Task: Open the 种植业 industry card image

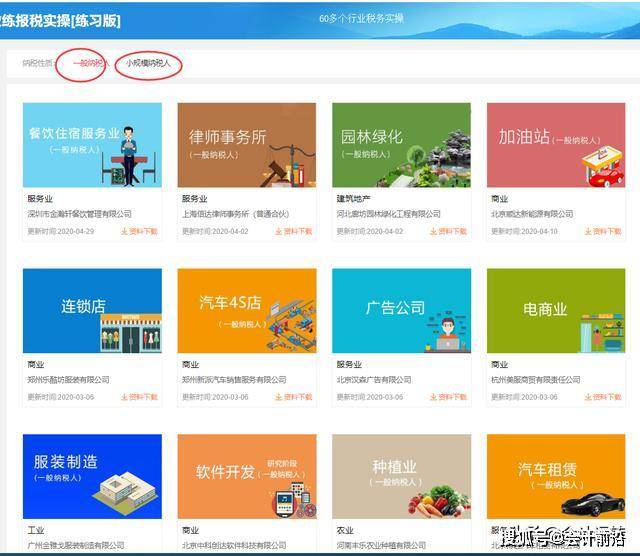Action: [x=401, y=476]
